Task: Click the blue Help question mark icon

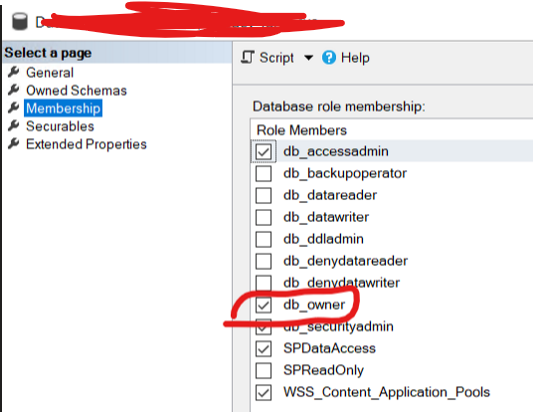Action: coord(329,57)
